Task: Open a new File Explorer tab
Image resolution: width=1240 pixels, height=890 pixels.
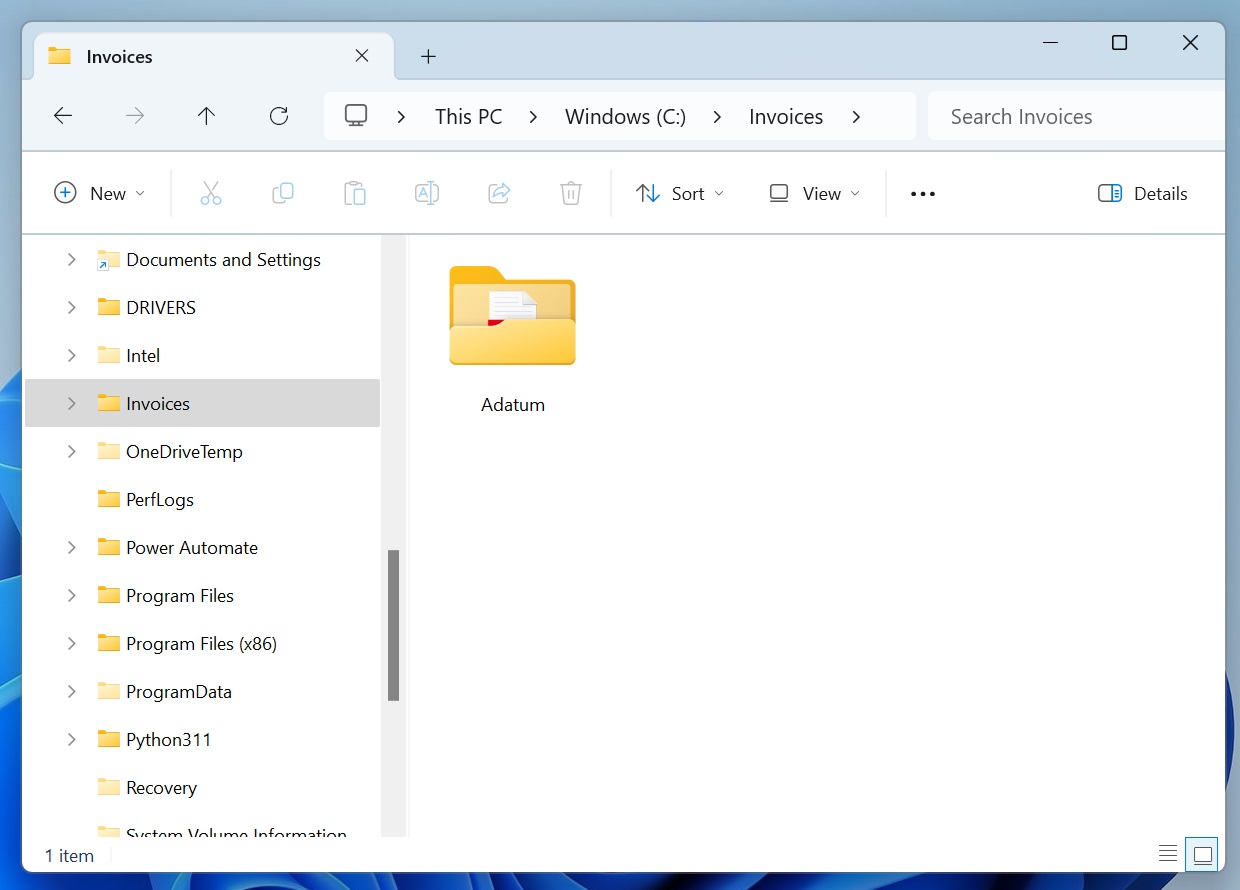Action: click(x=428, y=56)
